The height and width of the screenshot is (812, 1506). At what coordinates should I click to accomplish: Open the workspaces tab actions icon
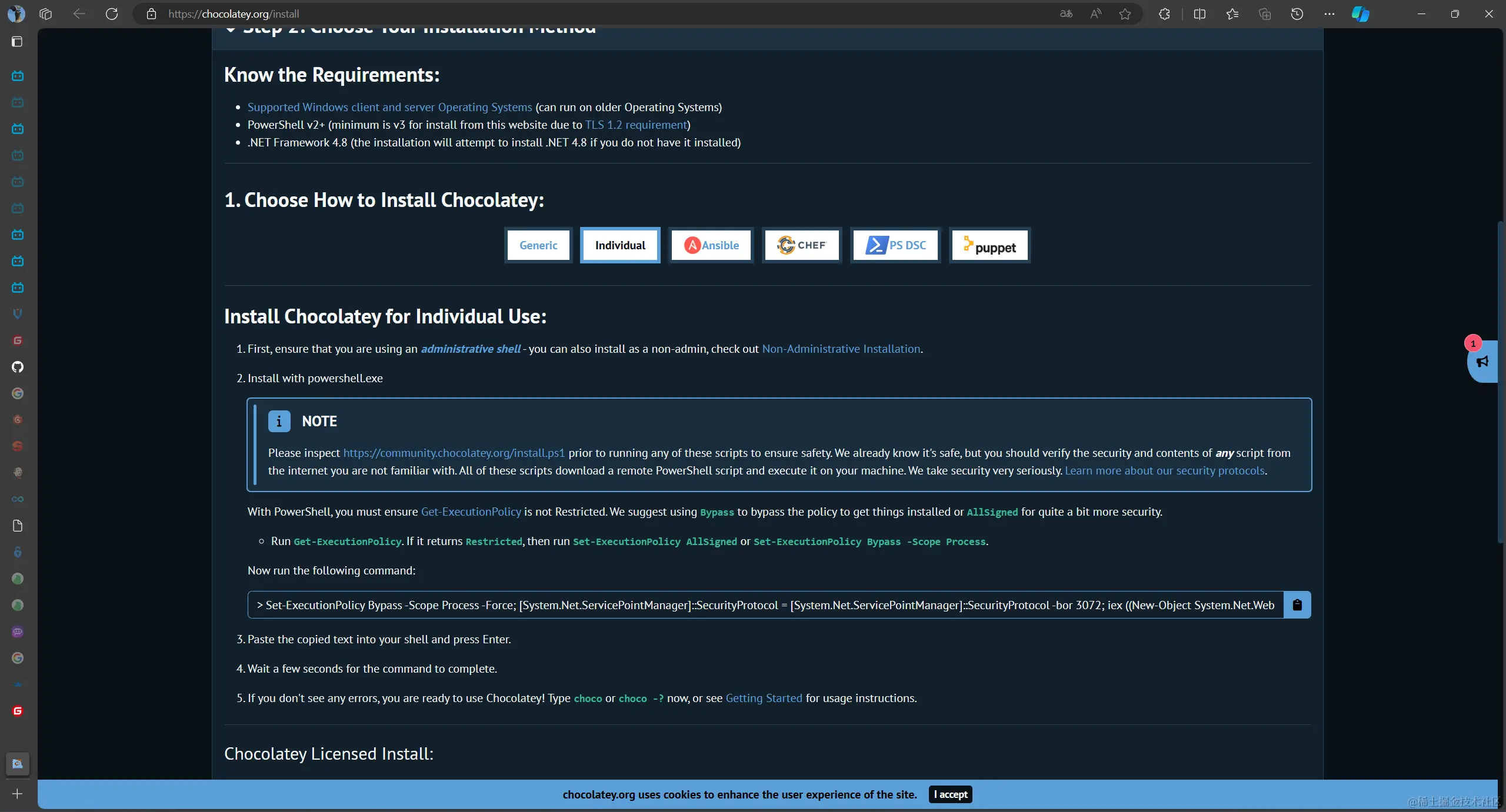[46, 14]
